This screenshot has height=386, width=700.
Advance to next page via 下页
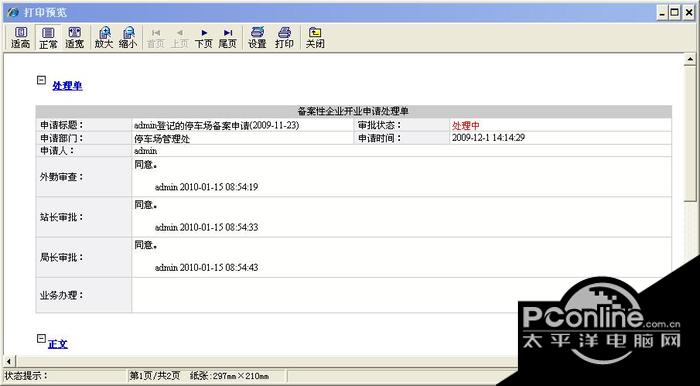point(204,37)
